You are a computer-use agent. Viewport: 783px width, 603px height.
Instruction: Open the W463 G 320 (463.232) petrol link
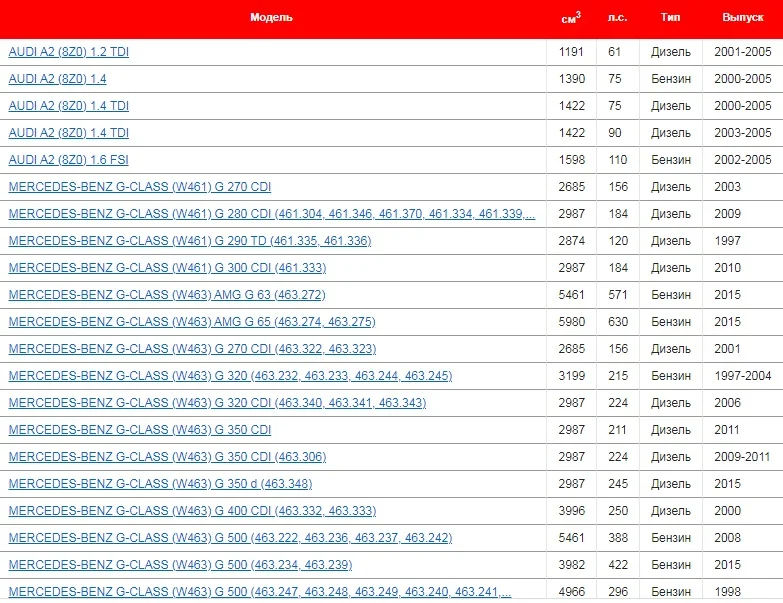pyautogui.click(x=230, y=375)
